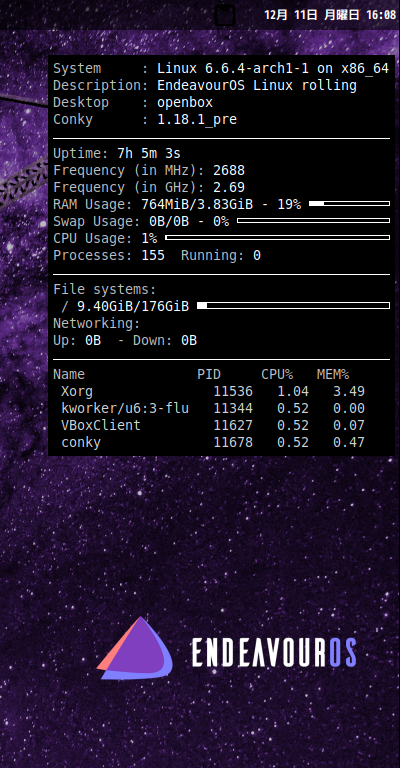Viewport: 400px width, 768px height.
Task: Click the EndeavourOS triangle logo on wallpaper
Action: [x=135, y=648]
